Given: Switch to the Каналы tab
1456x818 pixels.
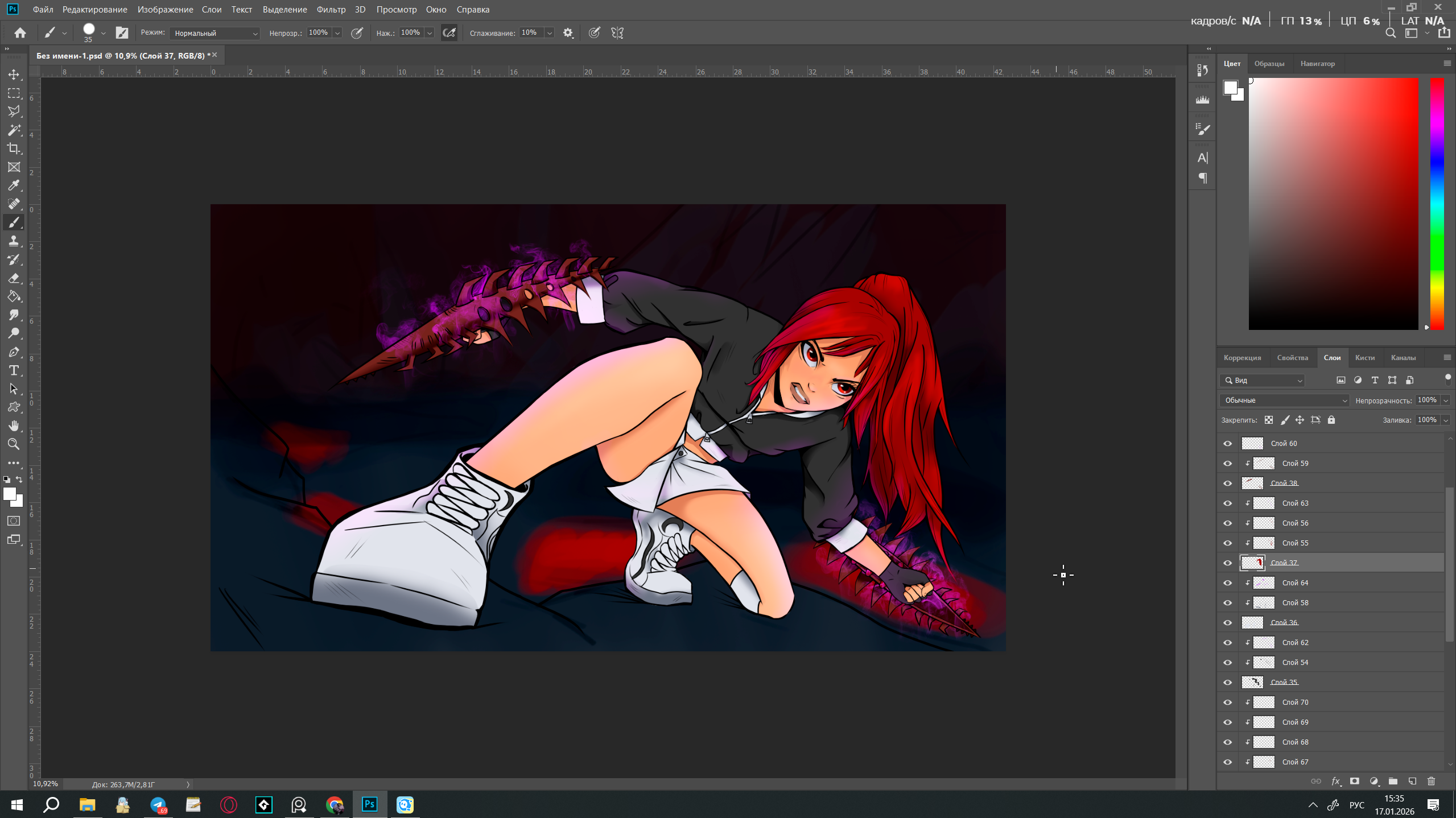Looking at the screenshot, I should (1403, 358).
